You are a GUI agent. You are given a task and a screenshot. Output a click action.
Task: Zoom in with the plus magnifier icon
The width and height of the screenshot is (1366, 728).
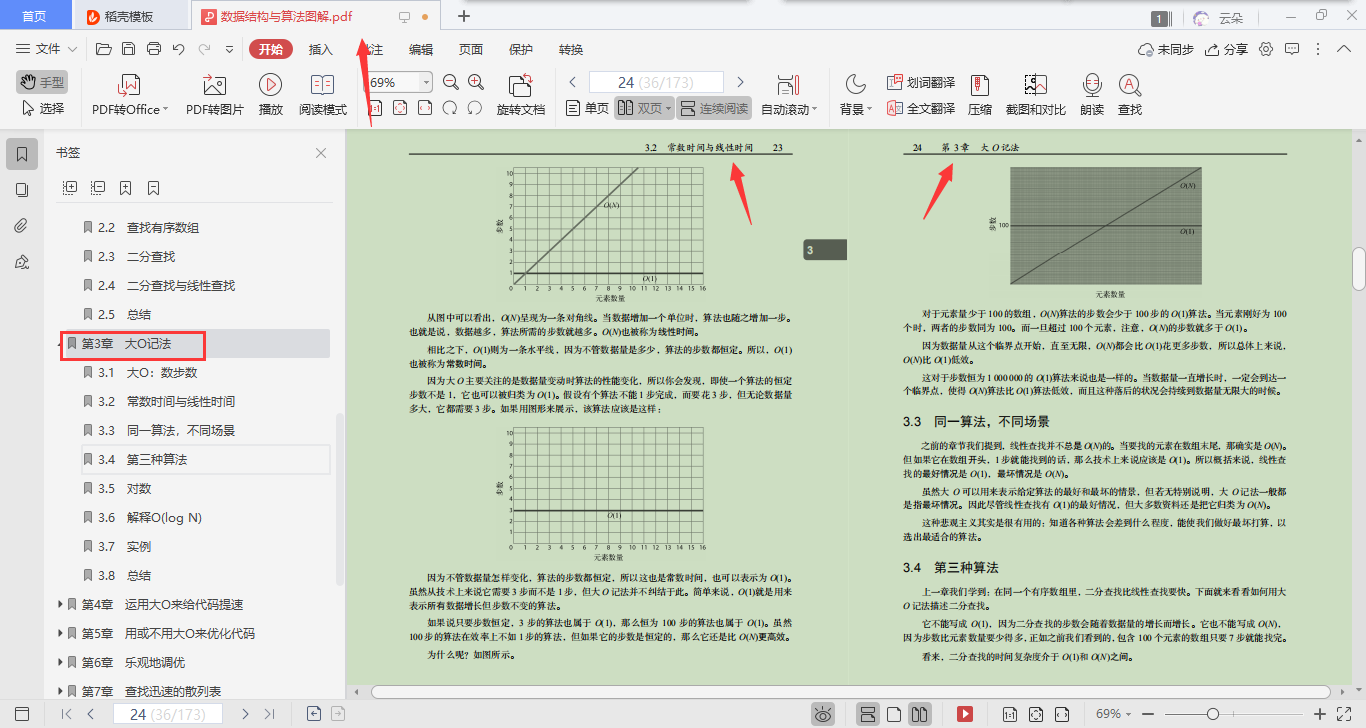coord(476,82)
